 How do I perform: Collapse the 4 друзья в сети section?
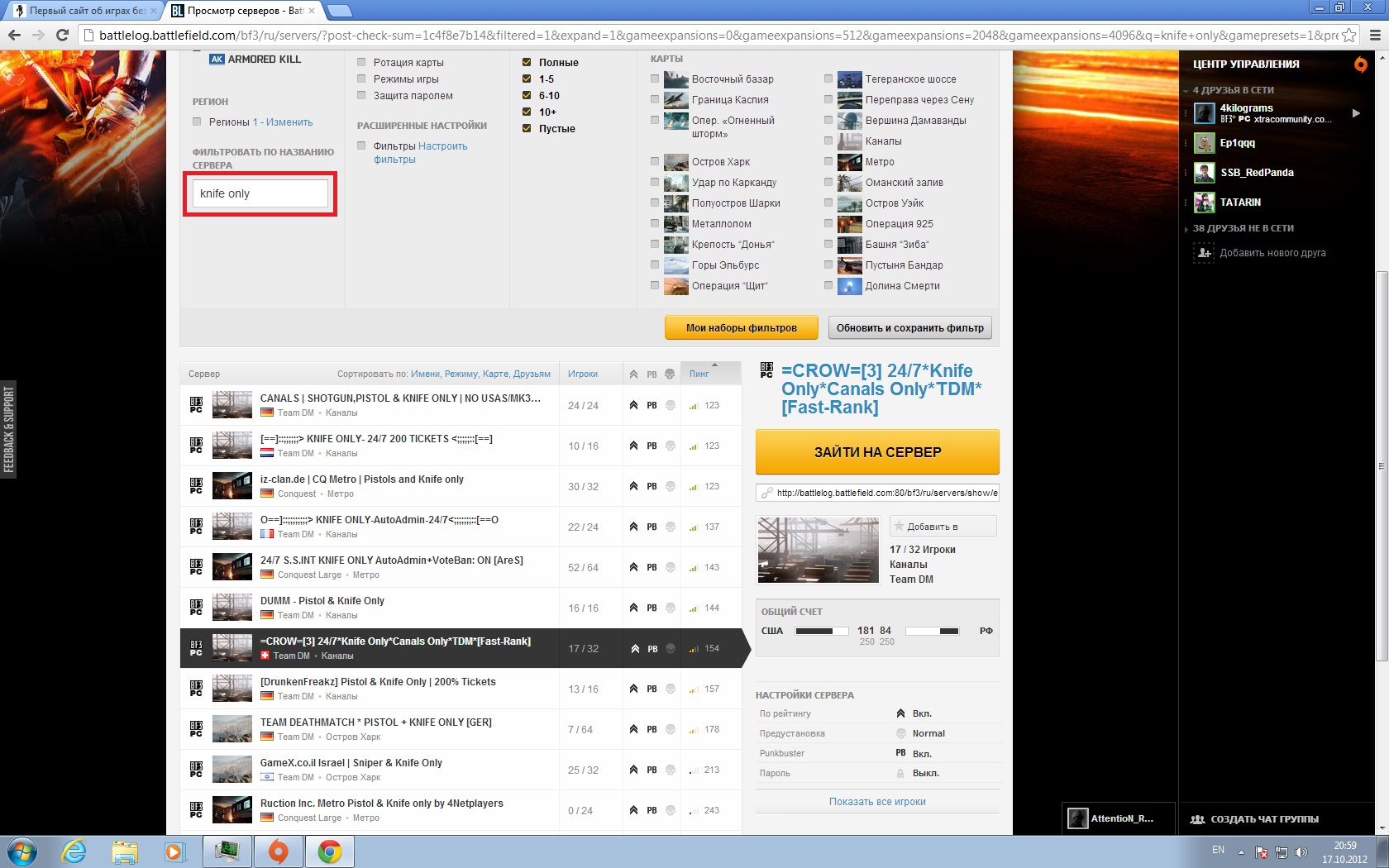[1186, 90]
